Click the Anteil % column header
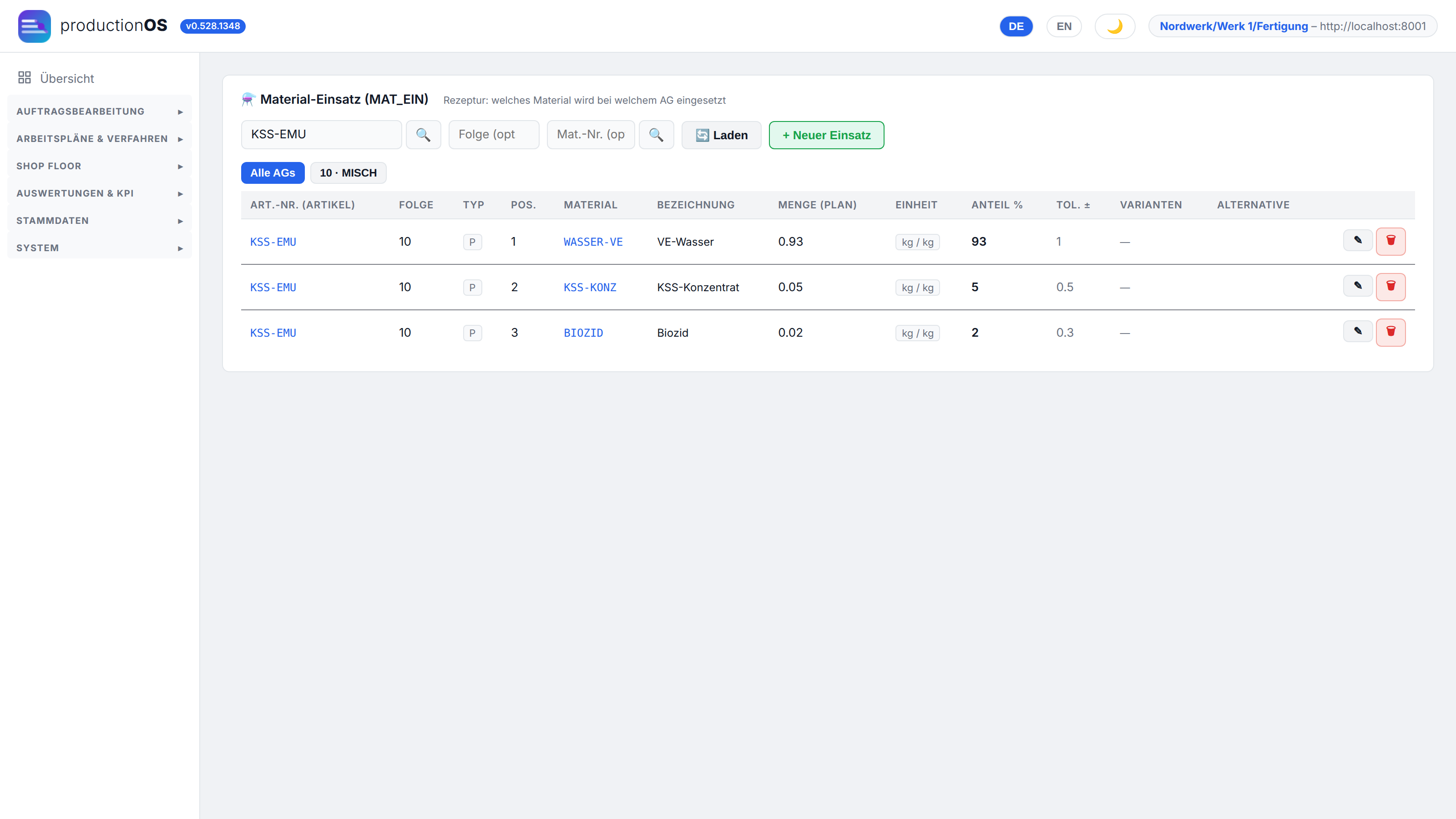Screen dimensions: 1456x819 point(997,205)
